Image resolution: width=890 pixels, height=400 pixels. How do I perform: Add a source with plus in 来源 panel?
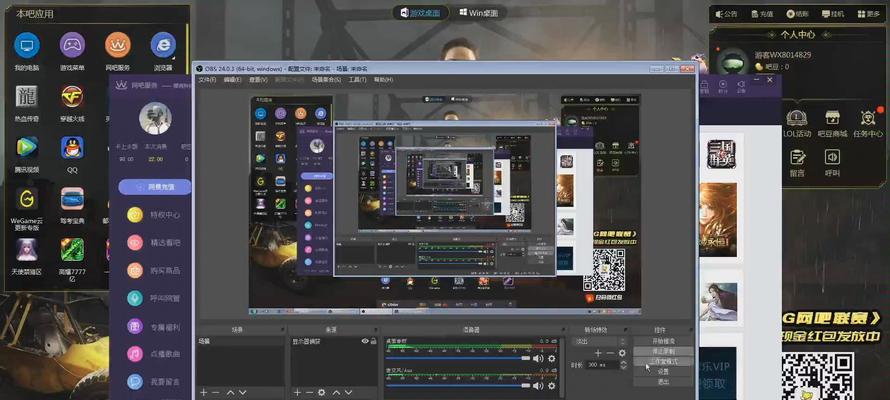pyautogui.click(x=297, y=392)
